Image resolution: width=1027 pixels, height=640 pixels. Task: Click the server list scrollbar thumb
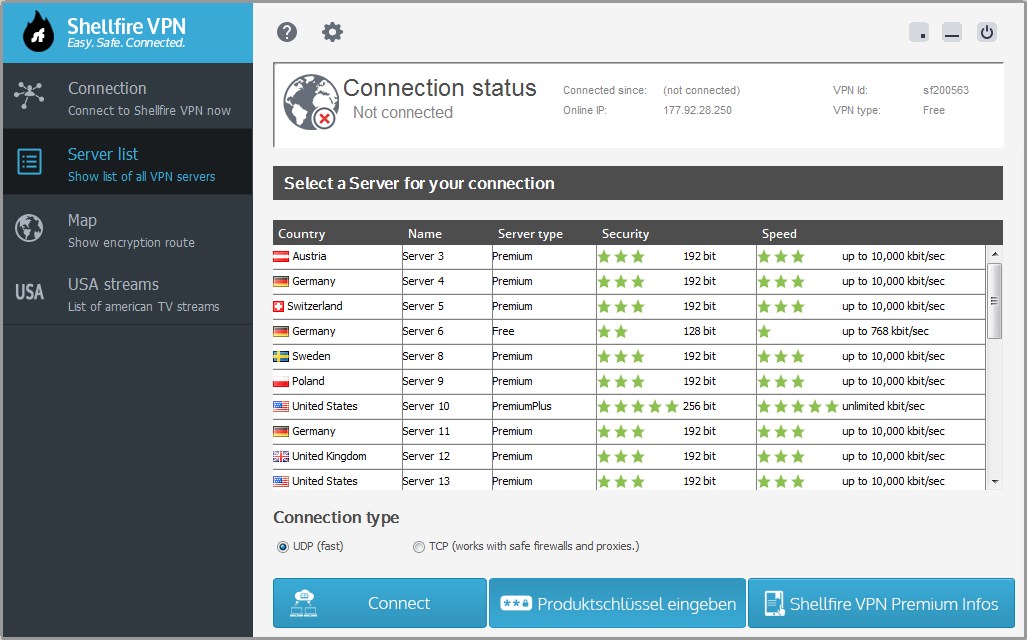pos(994,301)
